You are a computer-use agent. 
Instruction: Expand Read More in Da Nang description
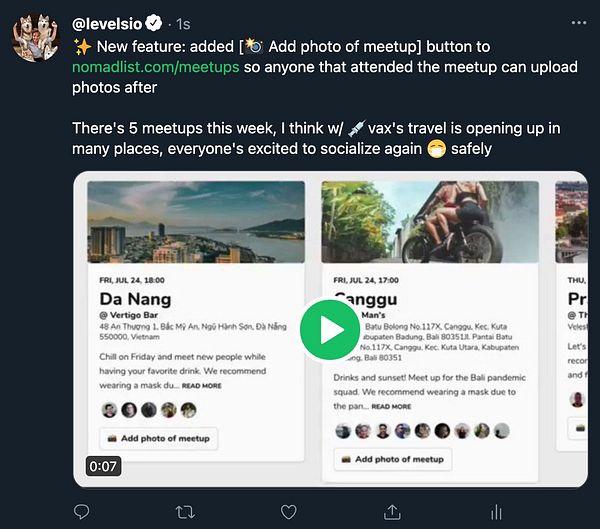click(202, 385)
